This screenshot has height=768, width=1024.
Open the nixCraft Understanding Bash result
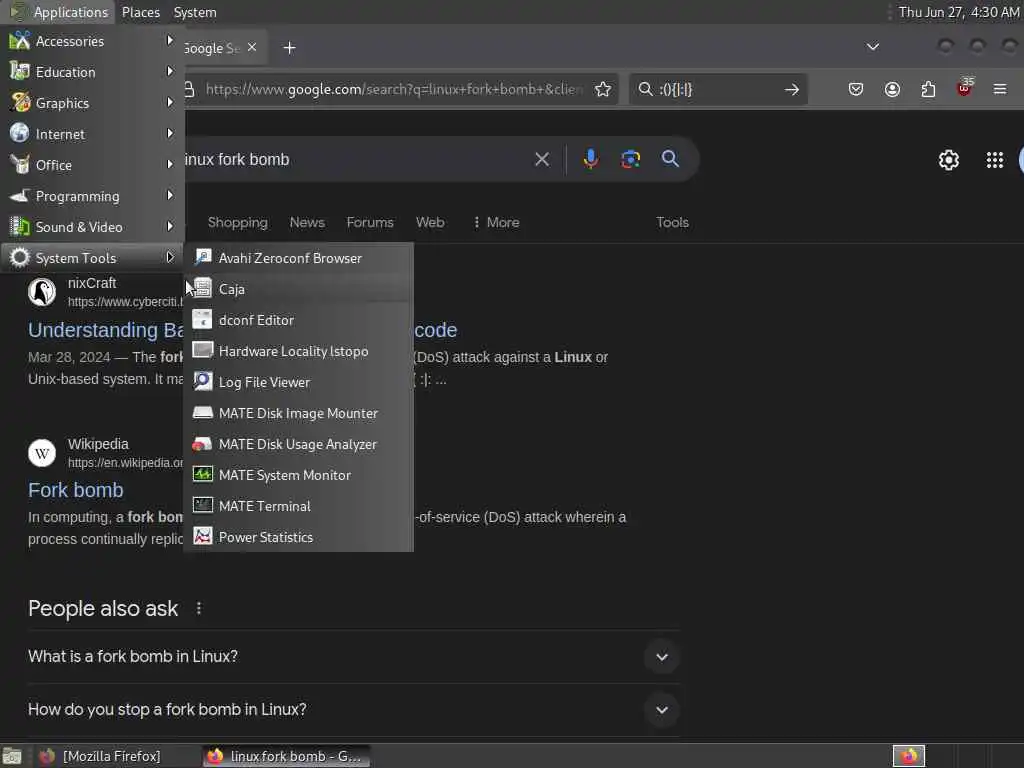point(106,330)
